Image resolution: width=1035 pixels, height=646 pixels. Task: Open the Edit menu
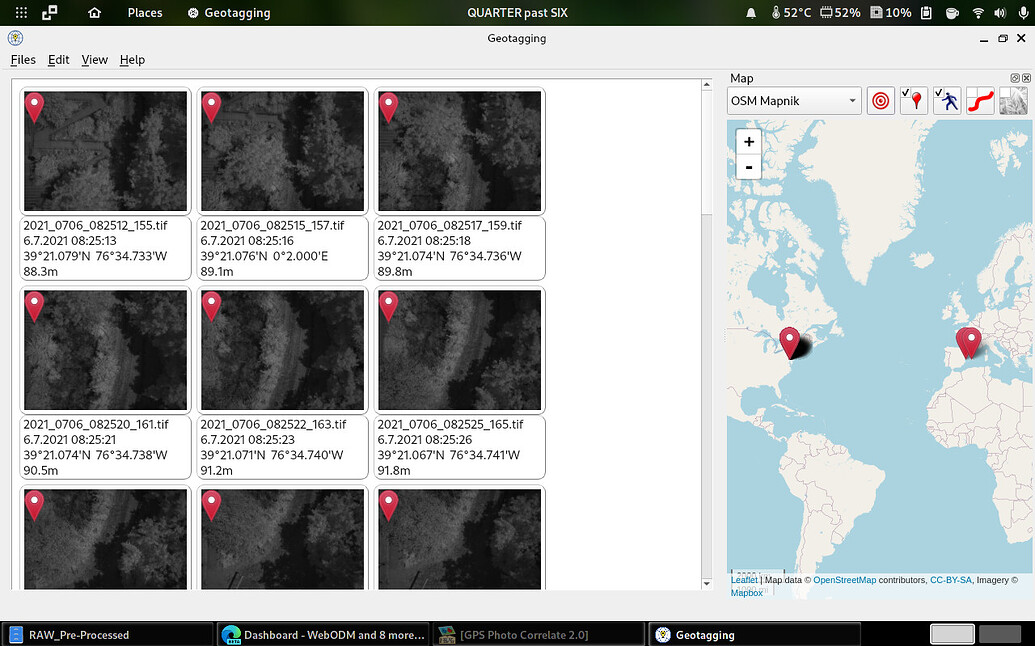coord(58,60)
